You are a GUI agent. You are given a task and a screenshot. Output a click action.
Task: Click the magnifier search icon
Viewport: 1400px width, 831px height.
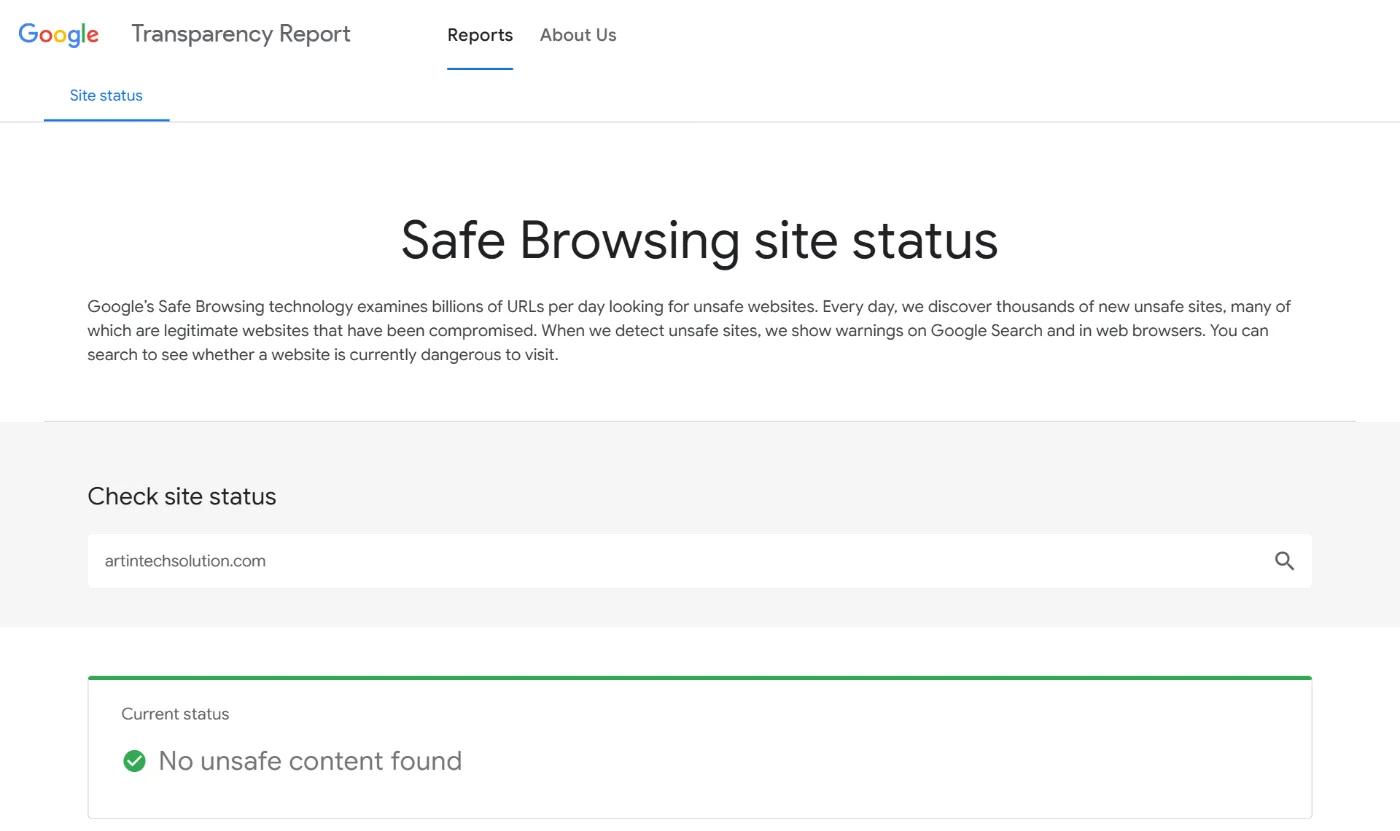[x=1284, y=561]
